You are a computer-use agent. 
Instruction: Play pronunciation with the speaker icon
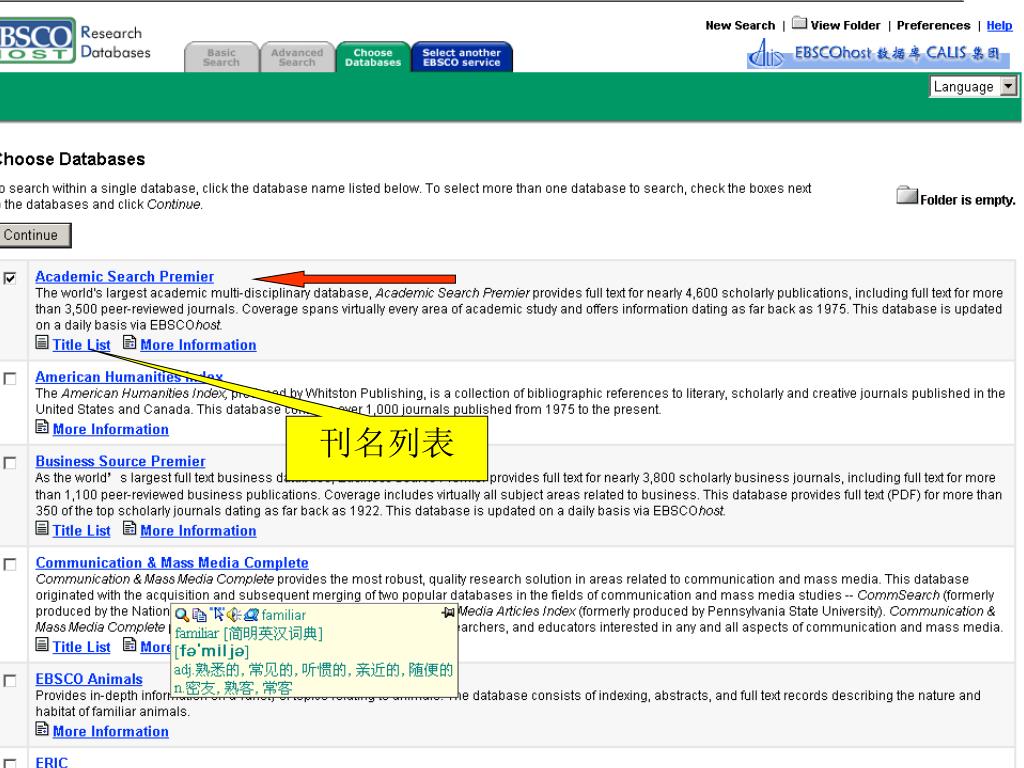click(x=234, y=615)
